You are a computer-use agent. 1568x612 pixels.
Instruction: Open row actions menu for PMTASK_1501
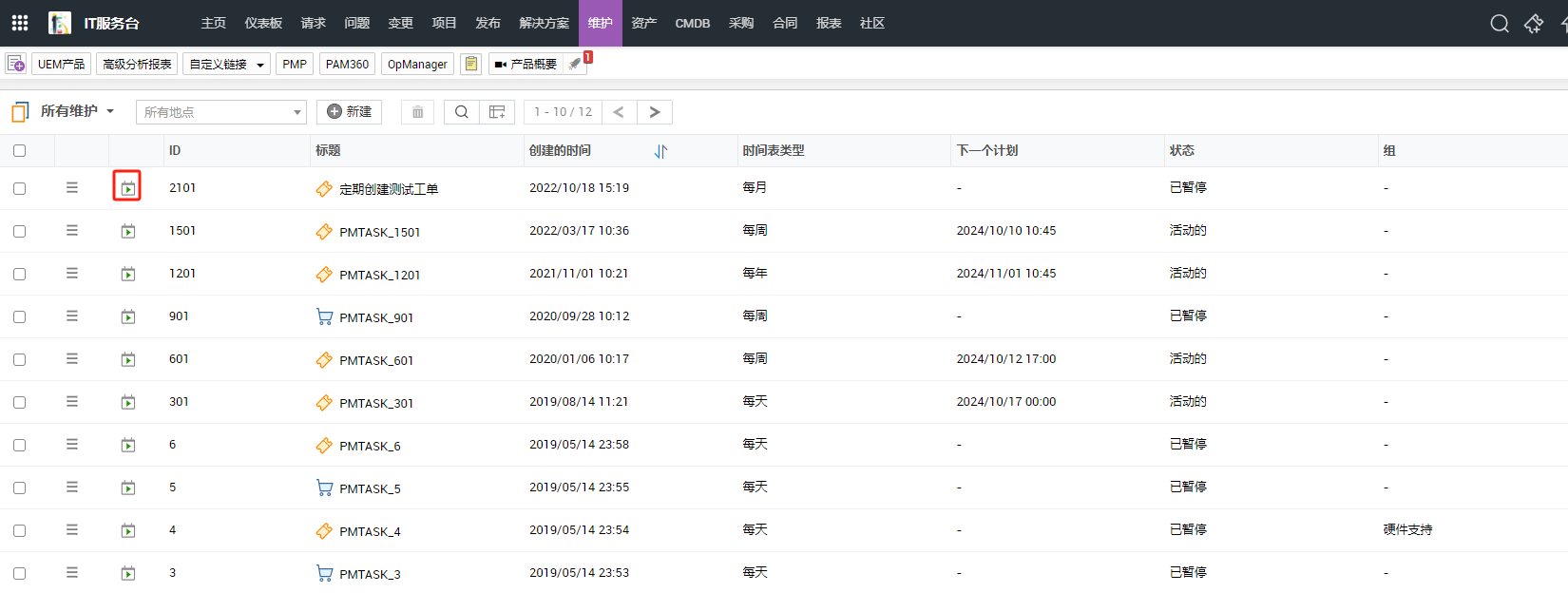tap(72, 231)
